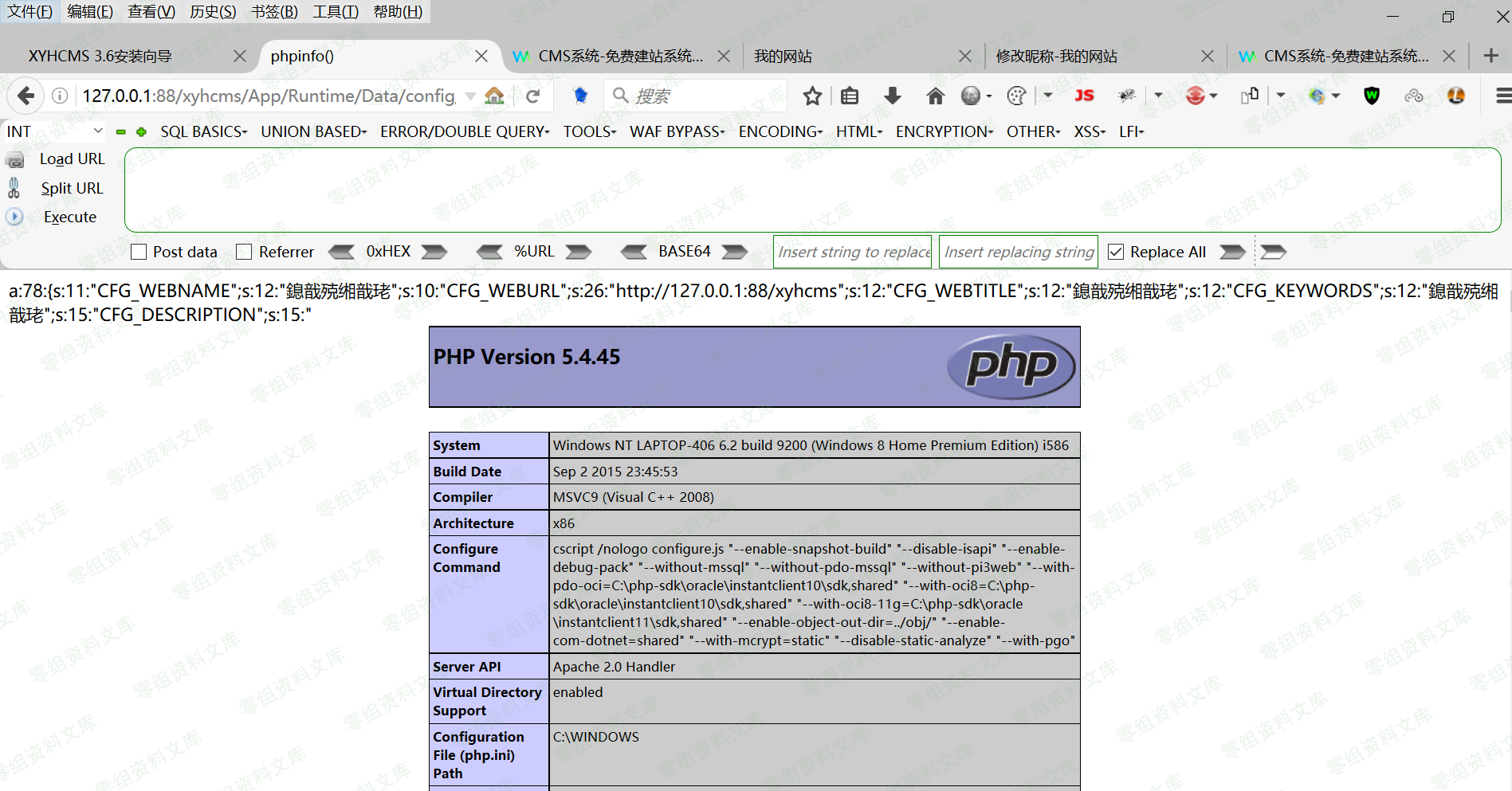Expand the LFI menu

(x=1131, y=132)
